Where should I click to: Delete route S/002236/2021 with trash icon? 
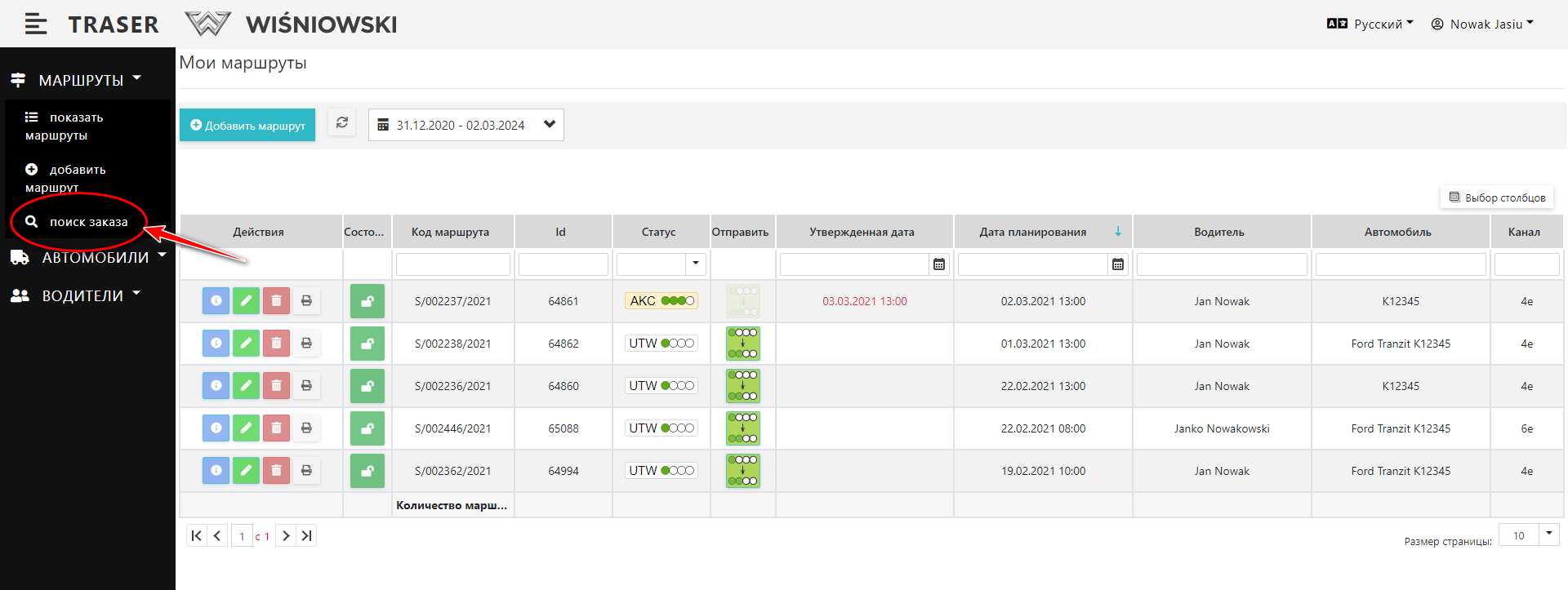(276, 386)
